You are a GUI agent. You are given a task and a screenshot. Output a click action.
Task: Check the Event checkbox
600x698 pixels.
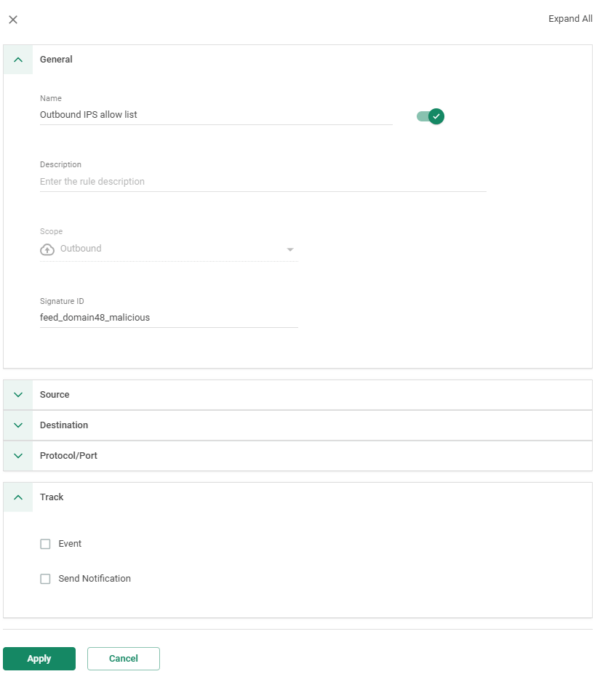45,544
